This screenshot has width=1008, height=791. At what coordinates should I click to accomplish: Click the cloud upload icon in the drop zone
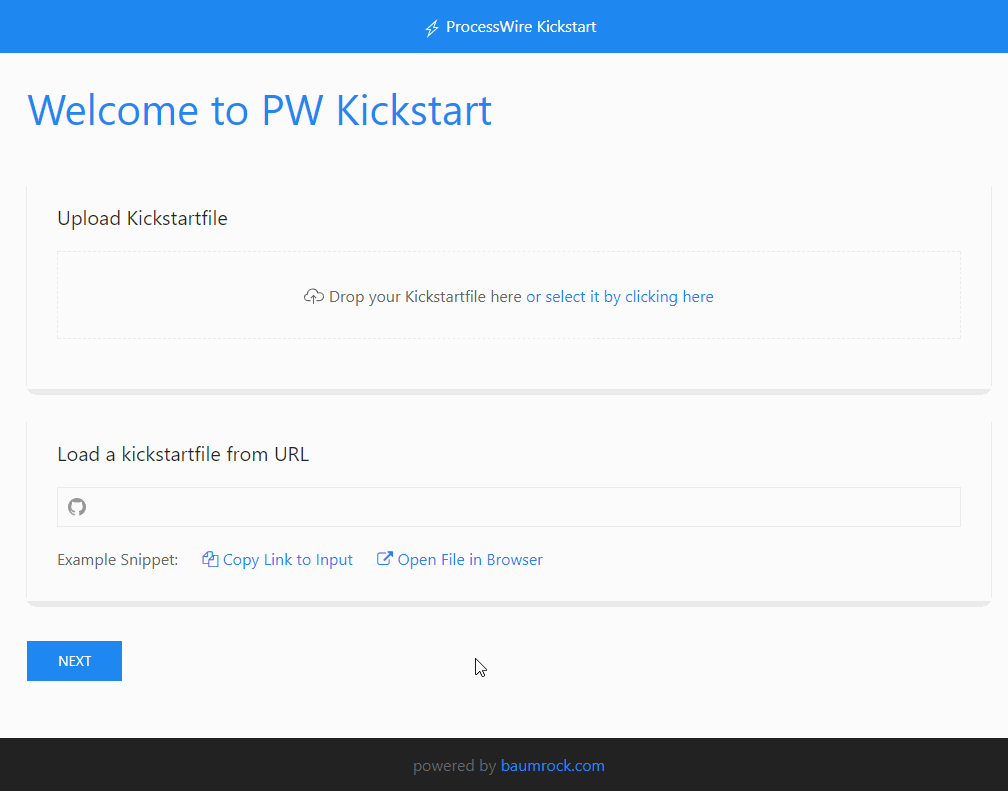click(313, 296)
